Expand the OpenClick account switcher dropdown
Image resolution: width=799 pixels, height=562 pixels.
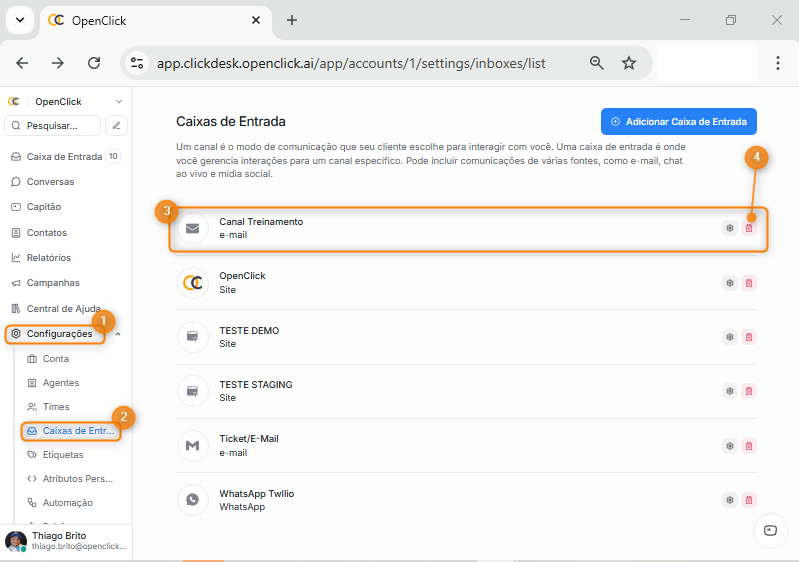coord(119,101)
